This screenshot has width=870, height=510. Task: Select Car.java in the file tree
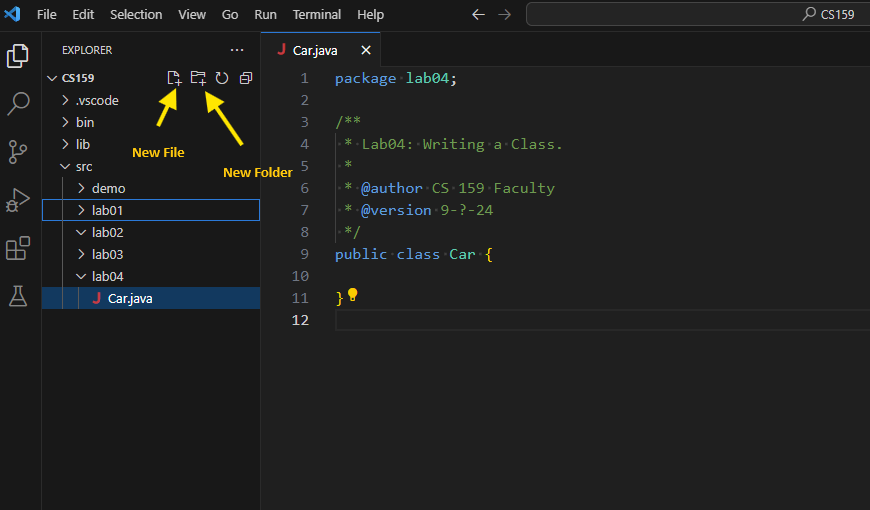pos(130,298)
